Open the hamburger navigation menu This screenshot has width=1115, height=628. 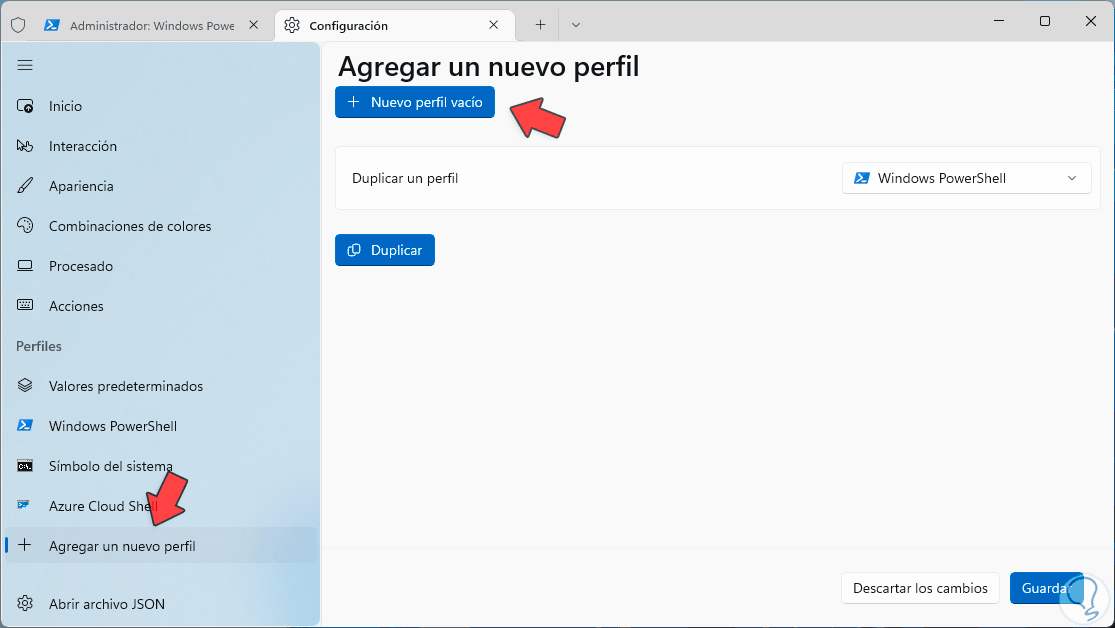(25, 65)
